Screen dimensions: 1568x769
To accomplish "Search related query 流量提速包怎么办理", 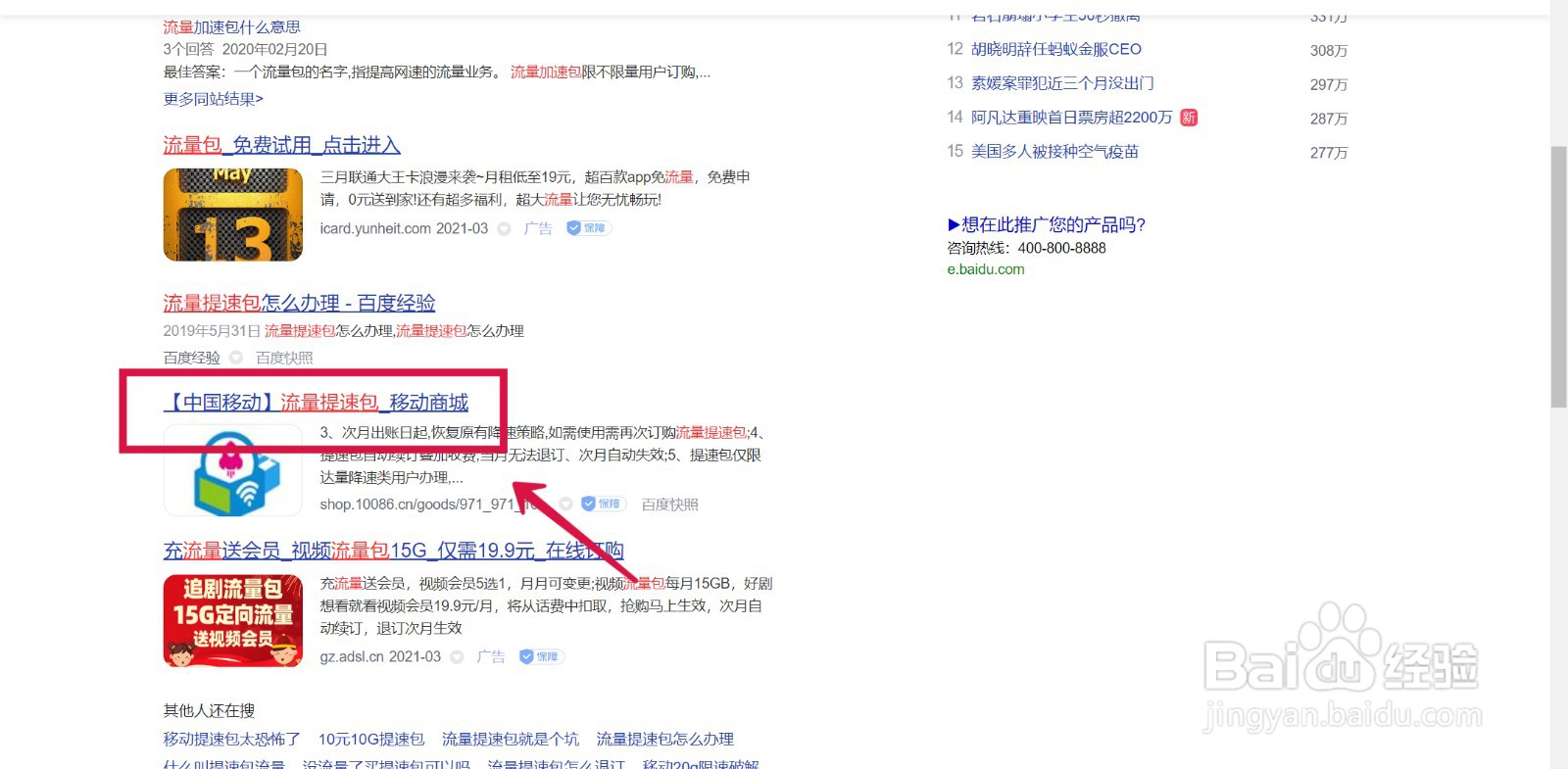I will coord(665,739).
